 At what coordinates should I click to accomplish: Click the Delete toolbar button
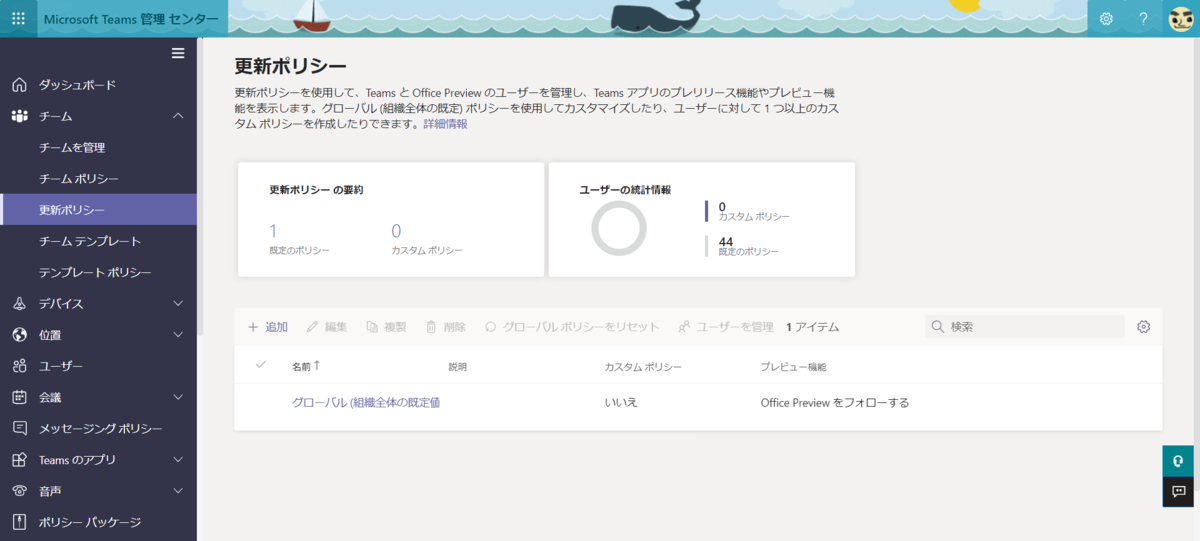446,327
